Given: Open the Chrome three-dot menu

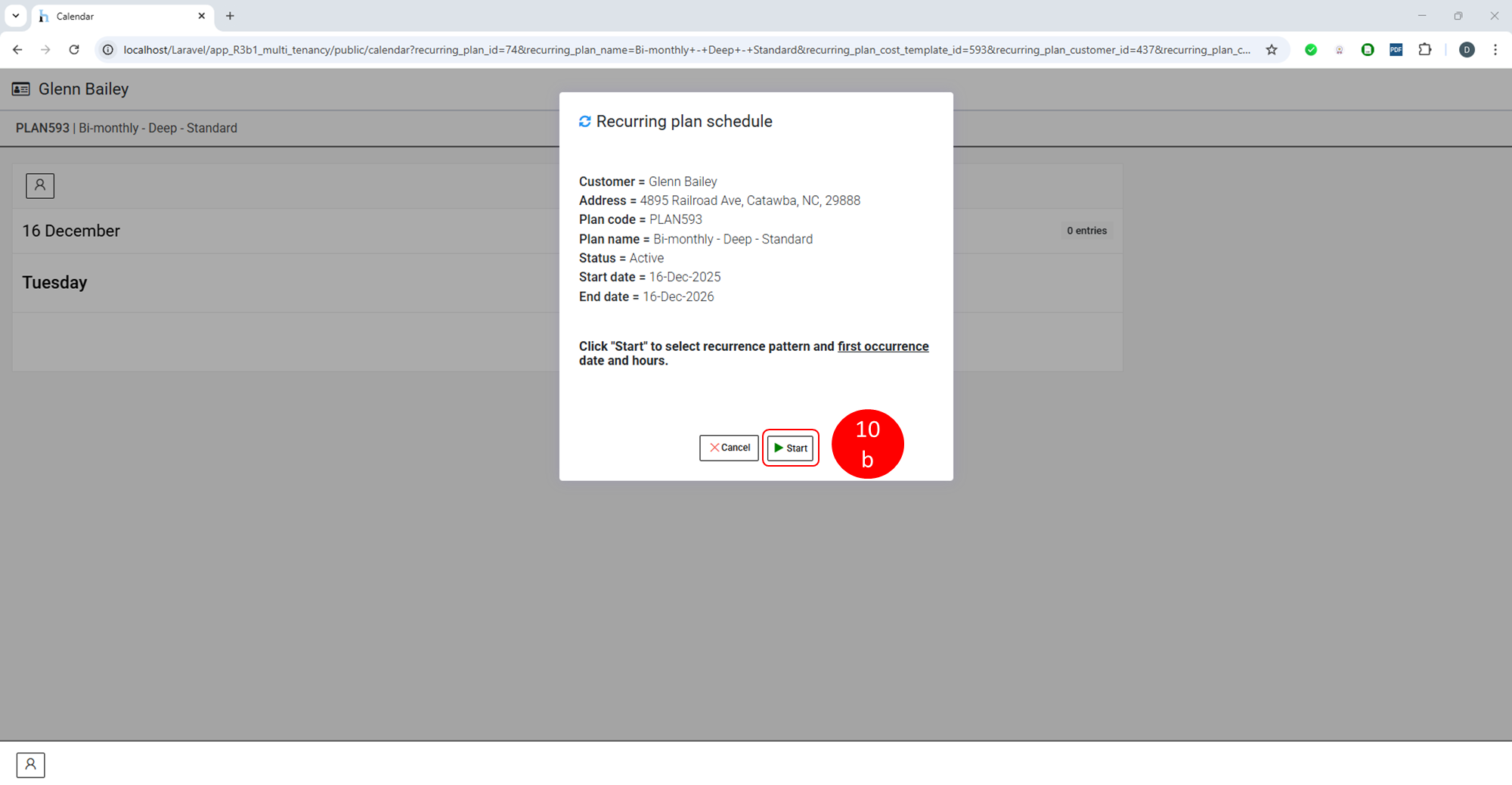Looking at the screenshot, I should click(x=1495, y=50).
